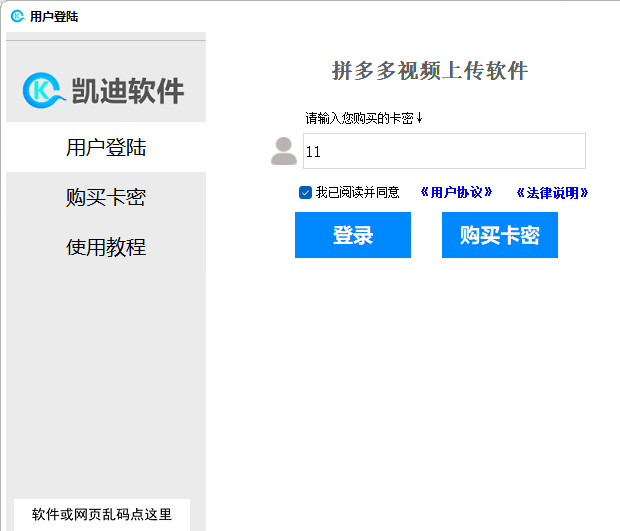Click the 凯迪软件 logo in sidebar
The width and height of the screenshot is (620, 531).
[104, 91]
